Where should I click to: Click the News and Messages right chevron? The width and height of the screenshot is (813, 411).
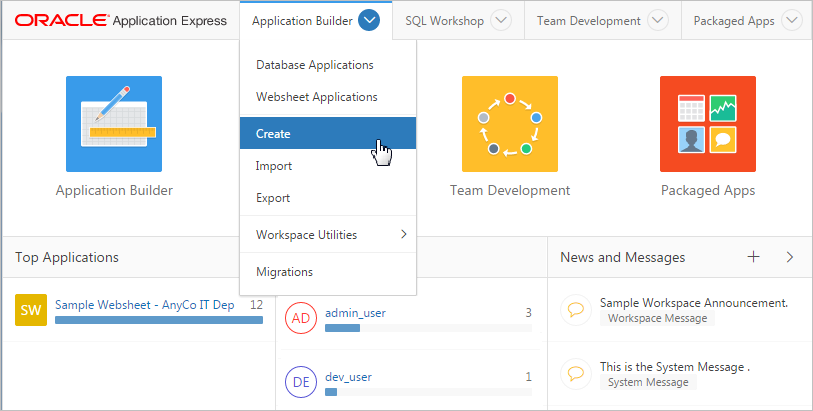click(789, 257)
